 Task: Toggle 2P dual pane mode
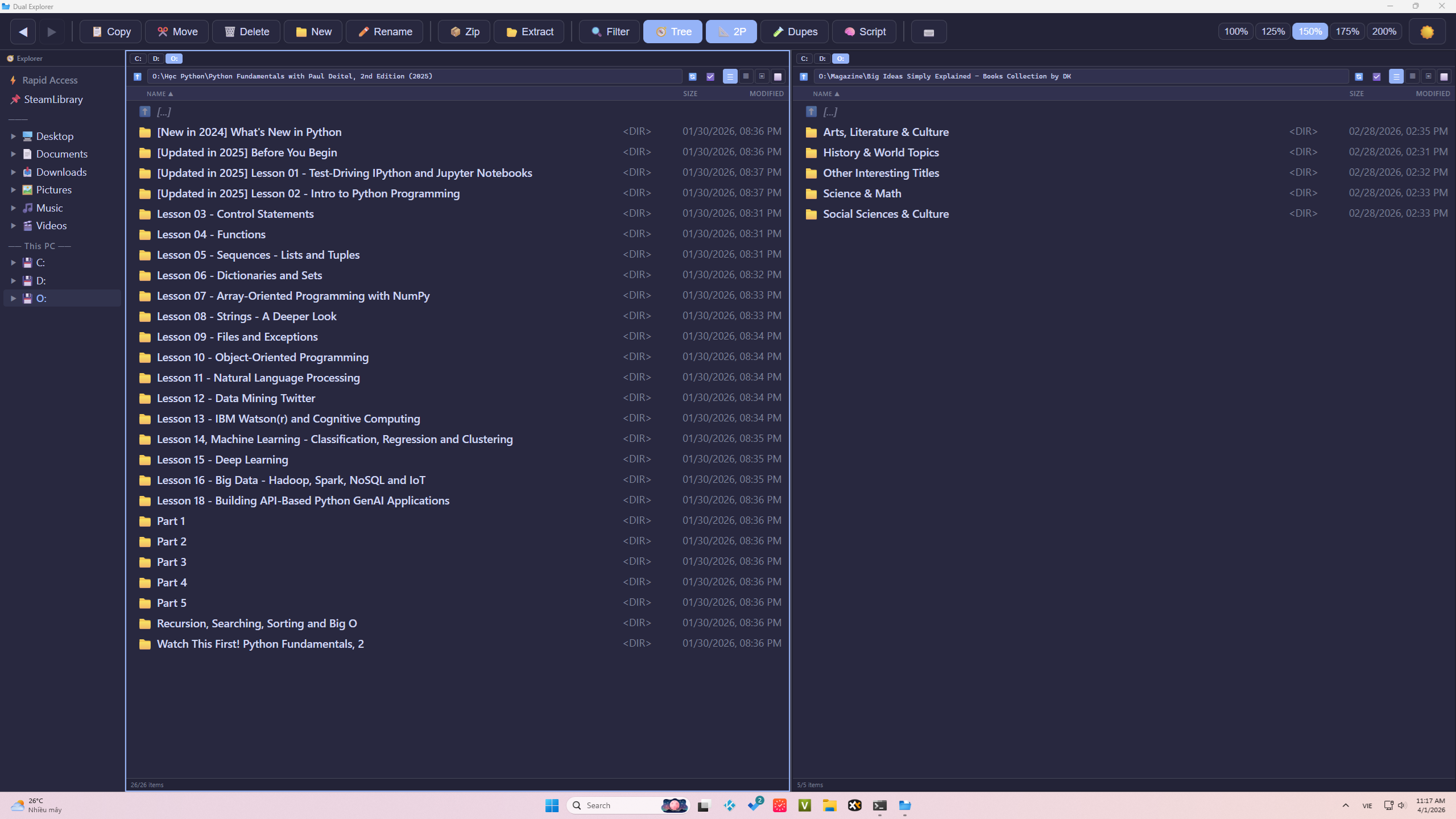pos(731,32)
